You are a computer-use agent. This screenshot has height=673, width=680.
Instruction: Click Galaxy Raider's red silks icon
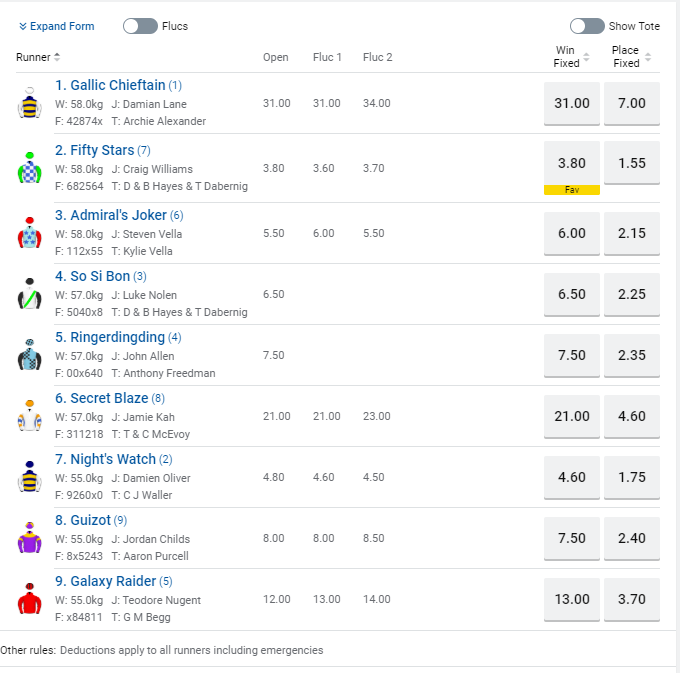click(29, 599)
